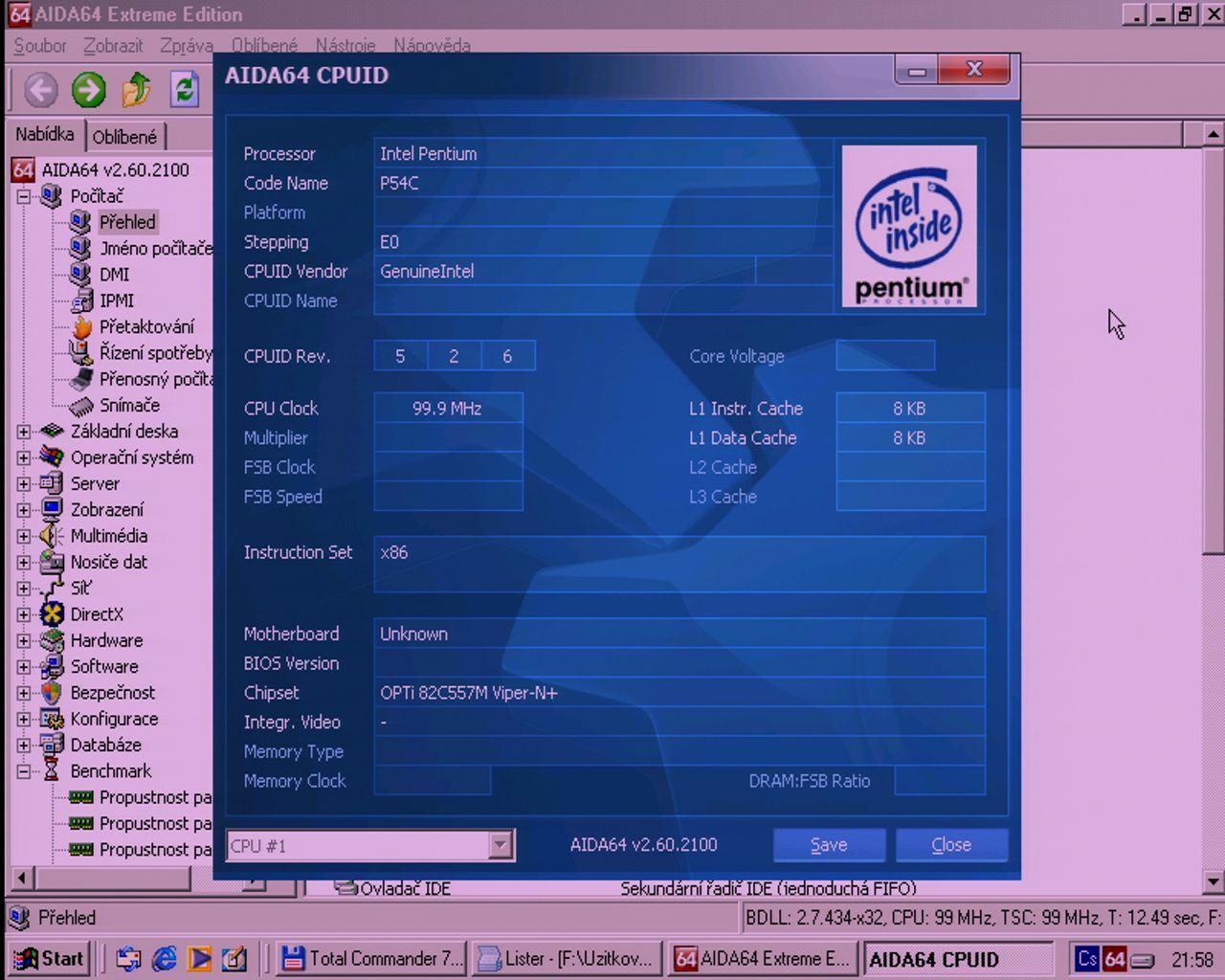
Task: Expand the Základní deska node
Action: (23, 432)
